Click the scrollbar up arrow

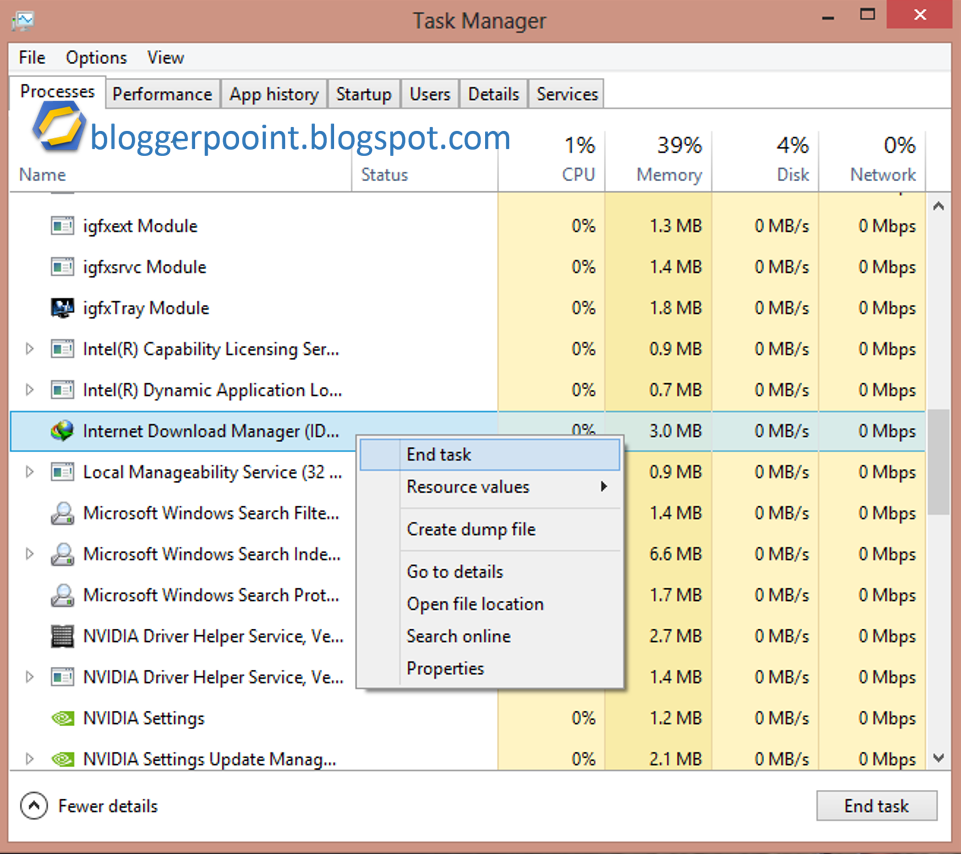coord(938,207)
